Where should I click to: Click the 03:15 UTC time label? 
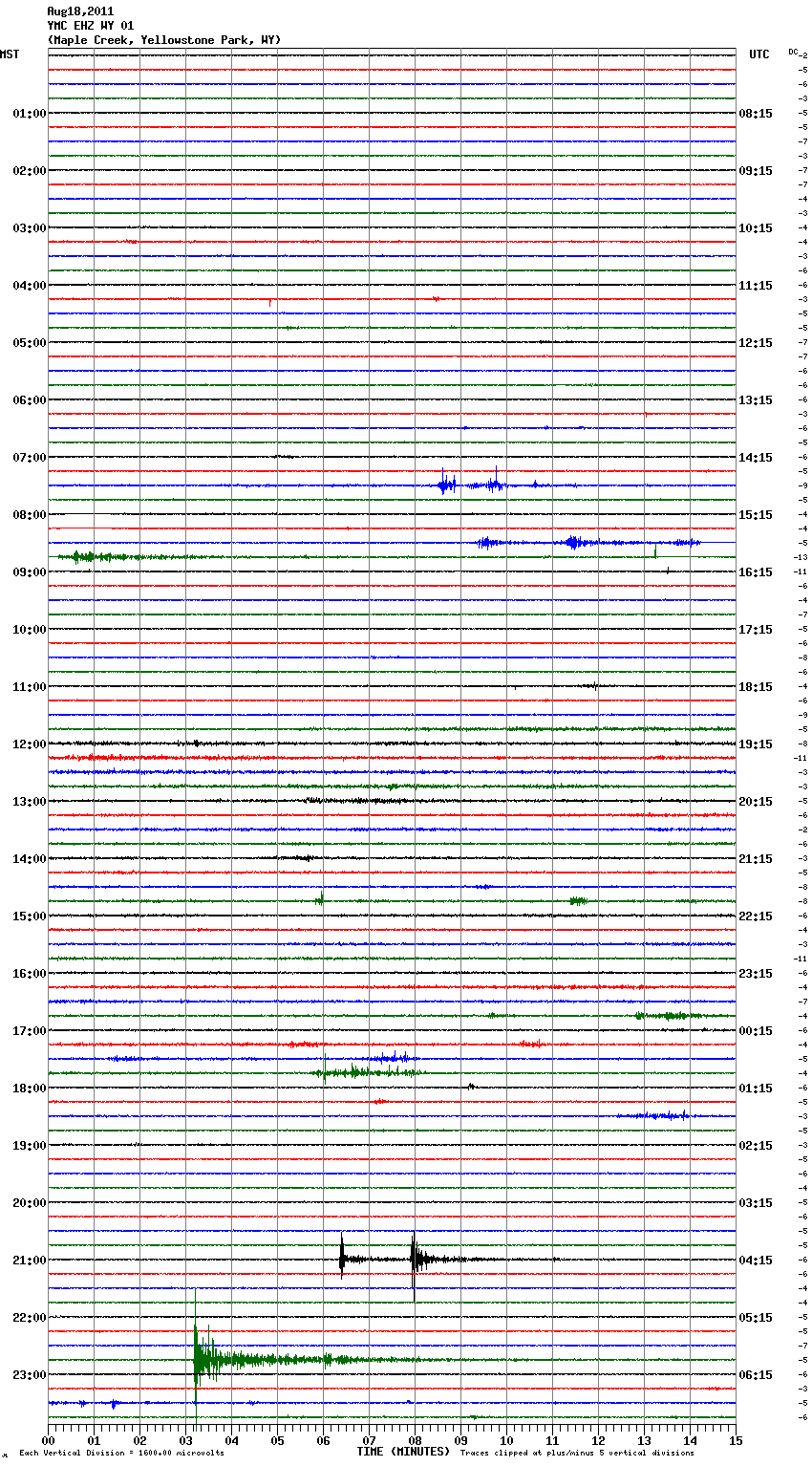pyautogui.click(x=756, y=1203)
